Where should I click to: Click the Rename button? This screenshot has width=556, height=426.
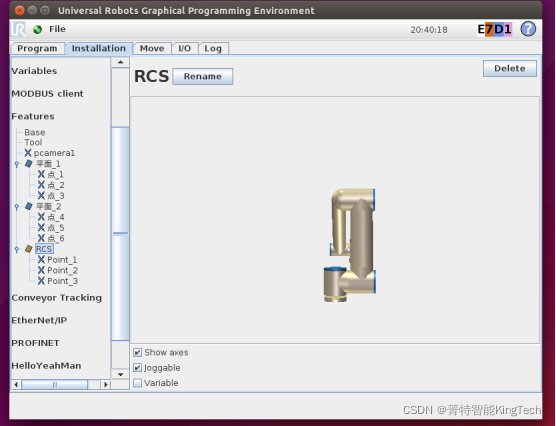click(202, 76)
